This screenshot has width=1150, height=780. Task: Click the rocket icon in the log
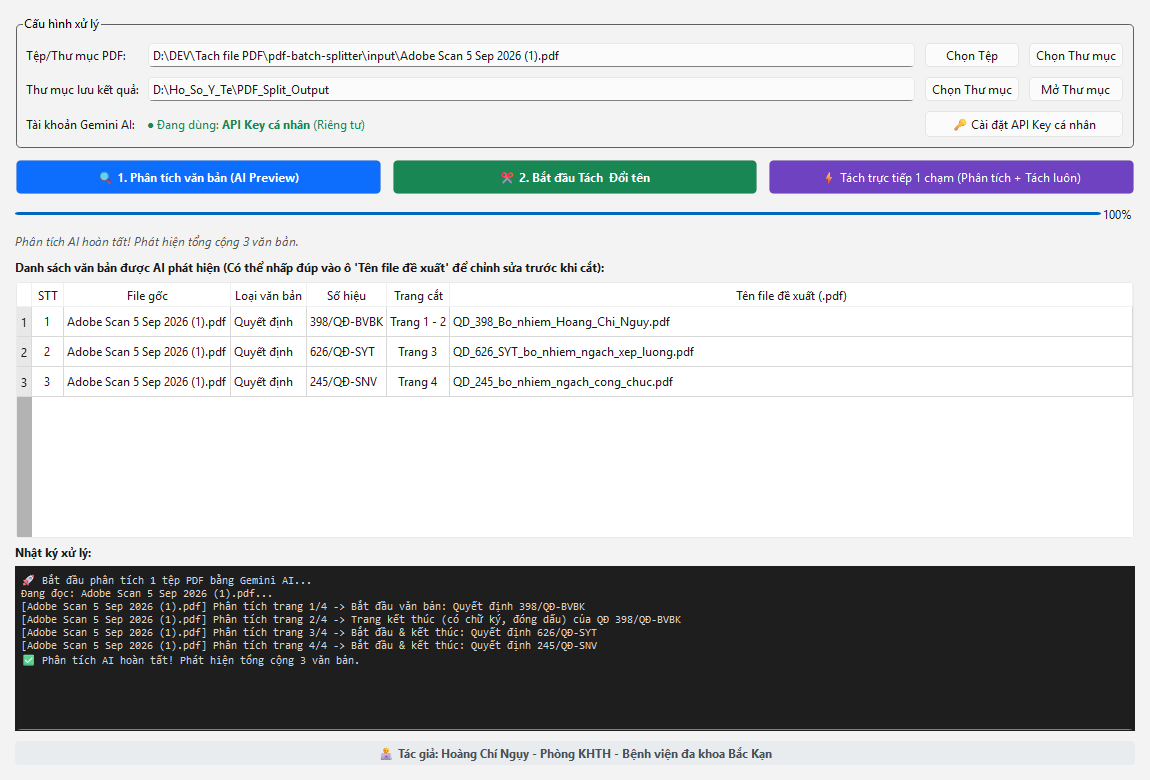coord(29,581)
